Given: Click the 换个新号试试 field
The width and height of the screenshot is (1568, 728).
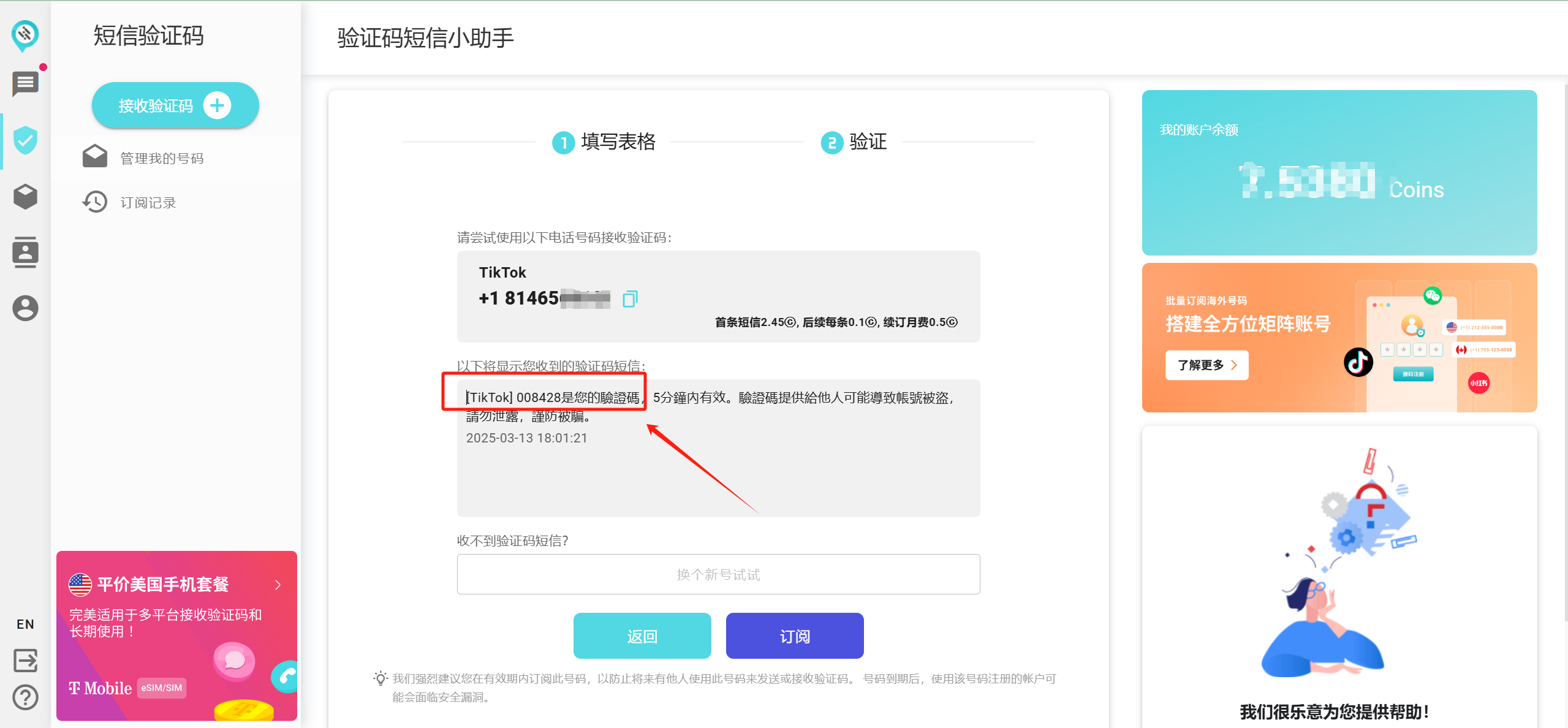Looking at the screenshot, I should click(718, 574).
